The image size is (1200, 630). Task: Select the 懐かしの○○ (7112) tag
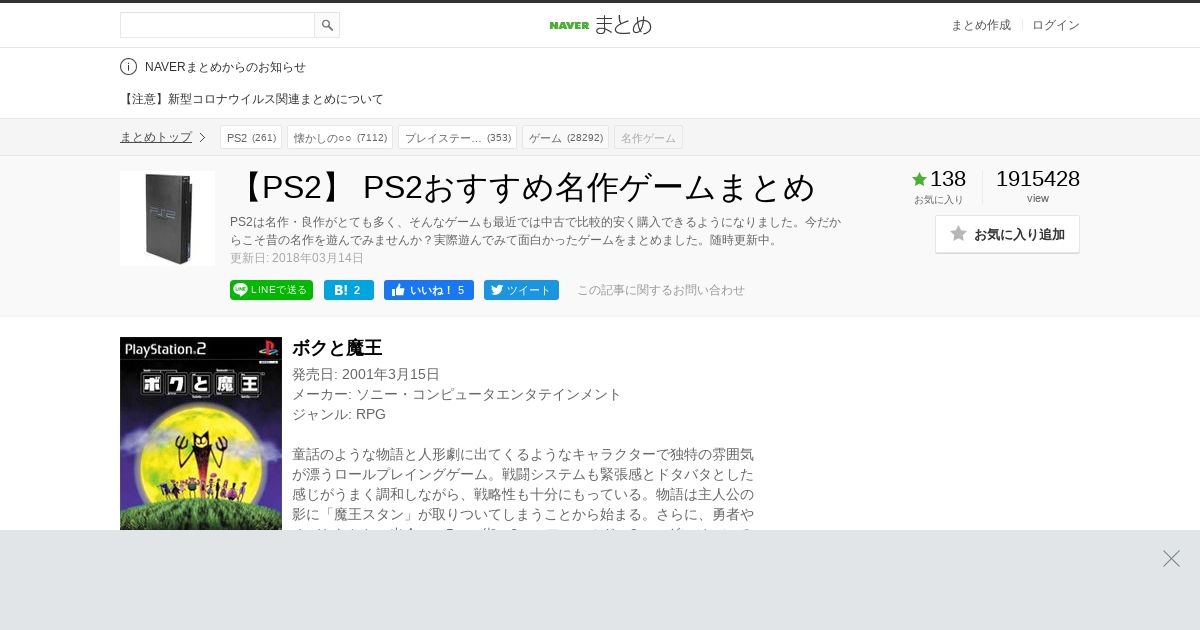(x=340, y=137)
